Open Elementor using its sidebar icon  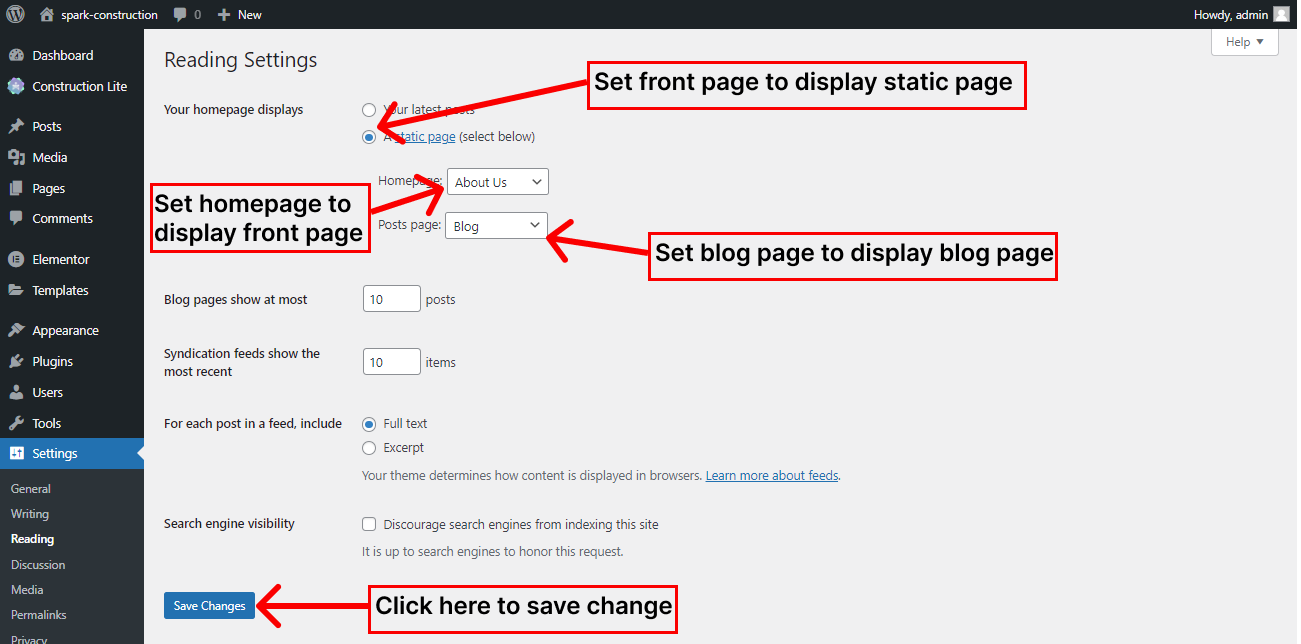click(16, 260)
